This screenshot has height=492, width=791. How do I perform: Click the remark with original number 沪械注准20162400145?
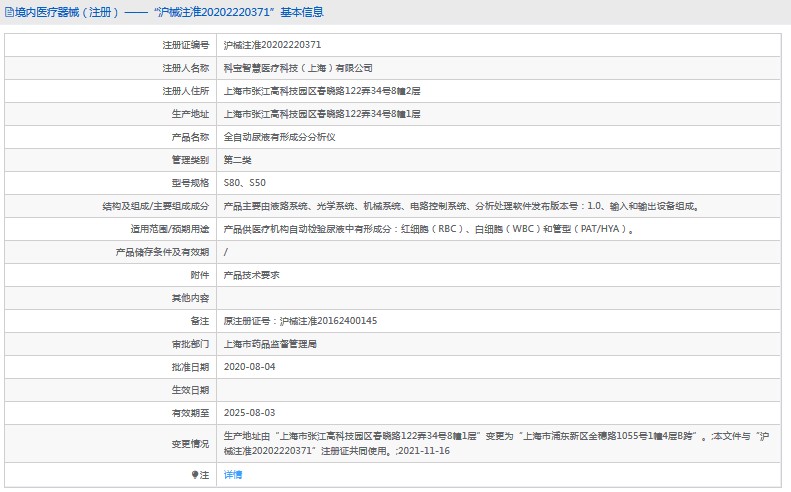tap(300, 321)
